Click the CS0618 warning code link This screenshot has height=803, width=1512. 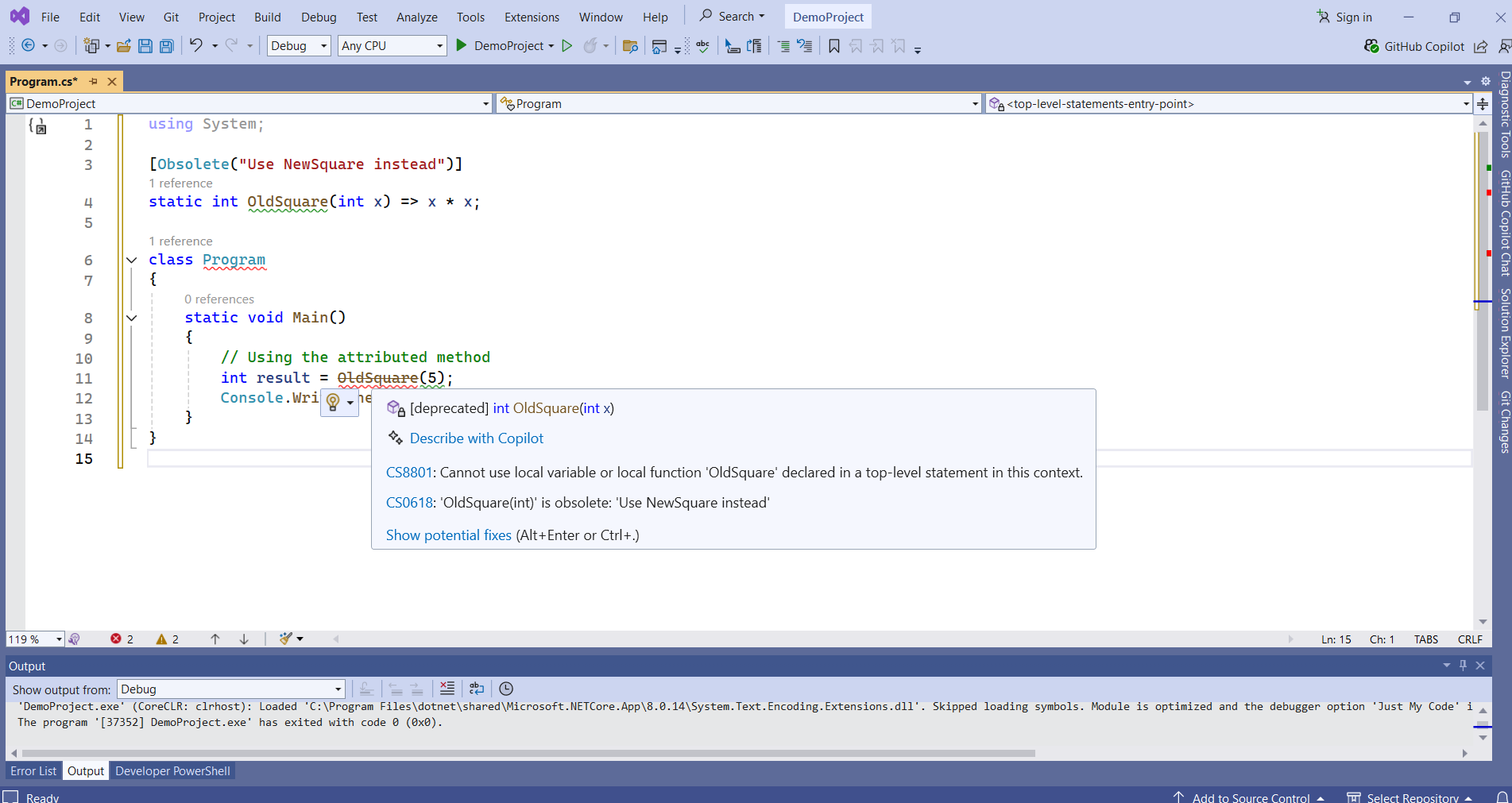pos(409,503)
